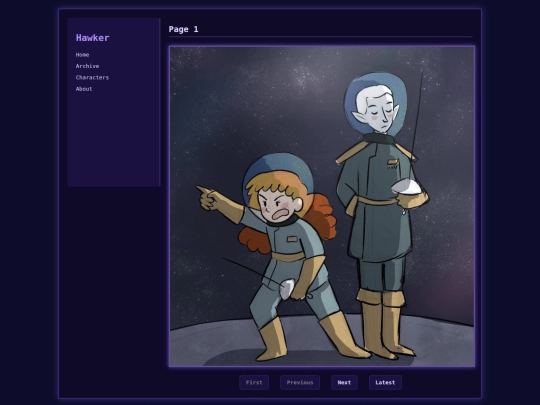Screen dimensions: 540x405
Task: Go to Home in the sidebar
Action: (82, 55)
